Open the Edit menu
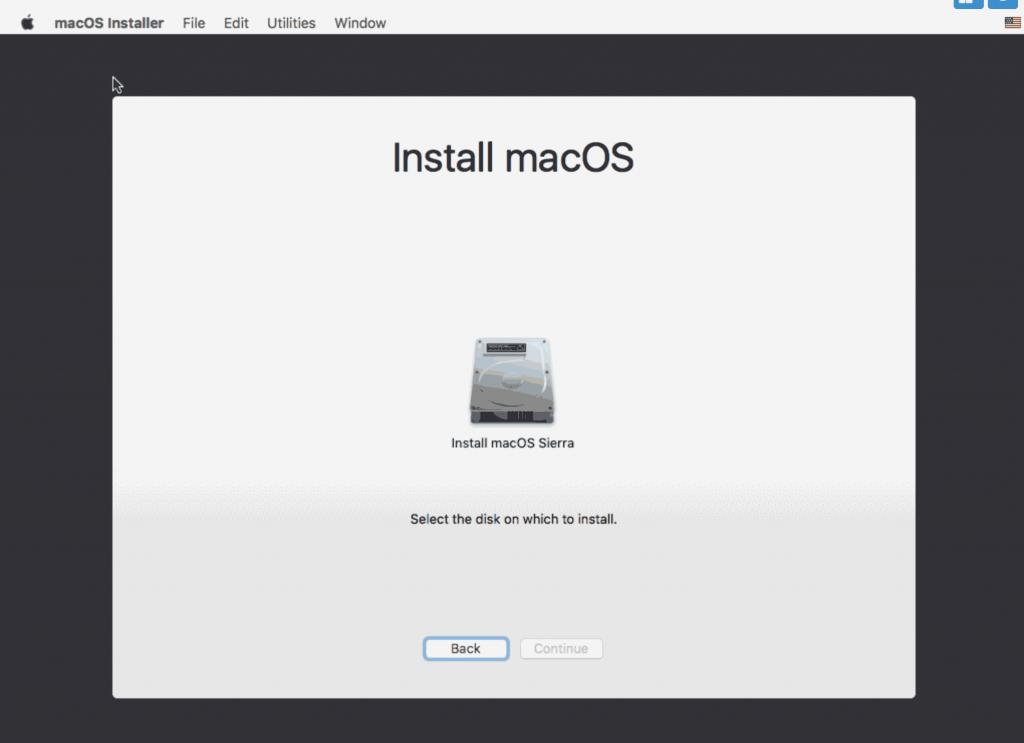1024x743 pixels. click(236, 23)
